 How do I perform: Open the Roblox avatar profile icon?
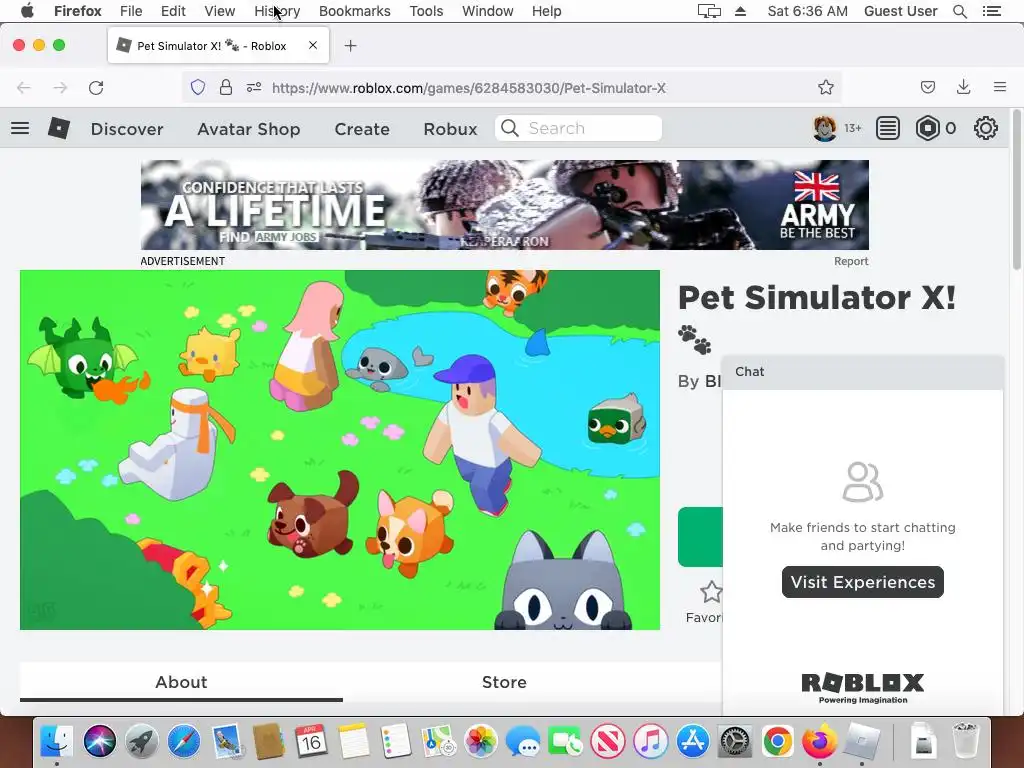[825, 128]
